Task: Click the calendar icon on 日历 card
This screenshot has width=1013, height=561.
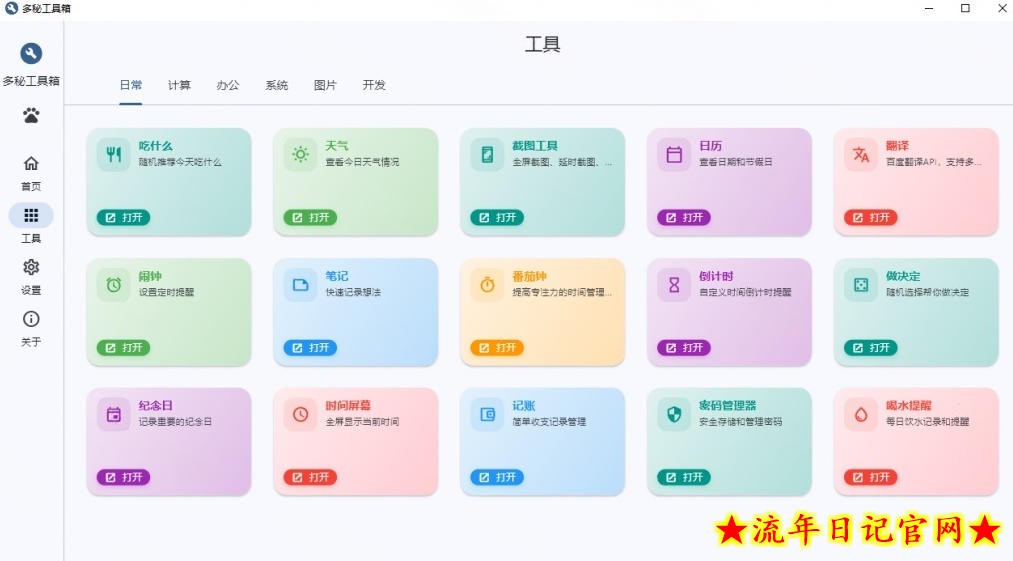Action: pyautogui.click(x=674, y=154)
